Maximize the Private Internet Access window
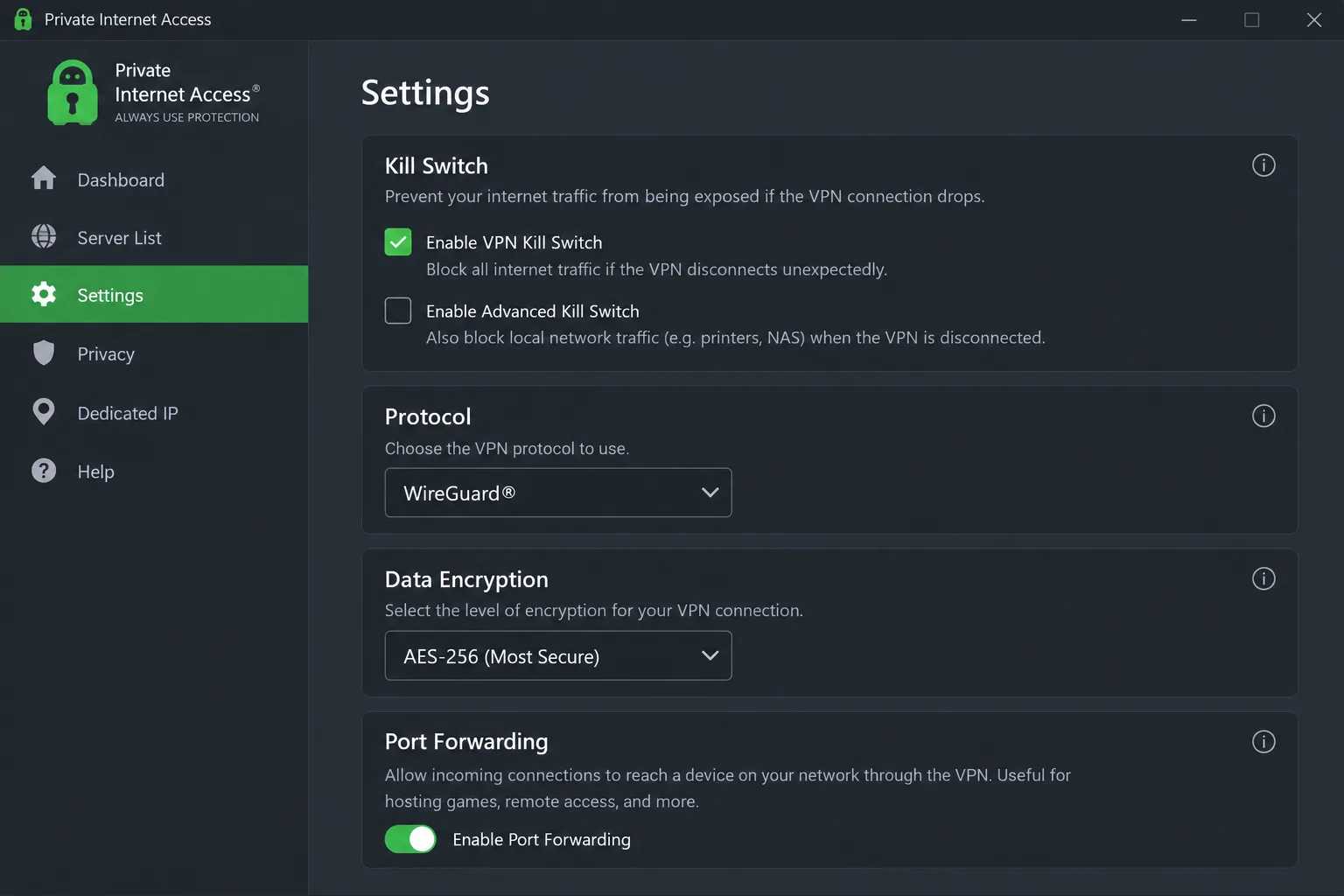 [1251, 19]
